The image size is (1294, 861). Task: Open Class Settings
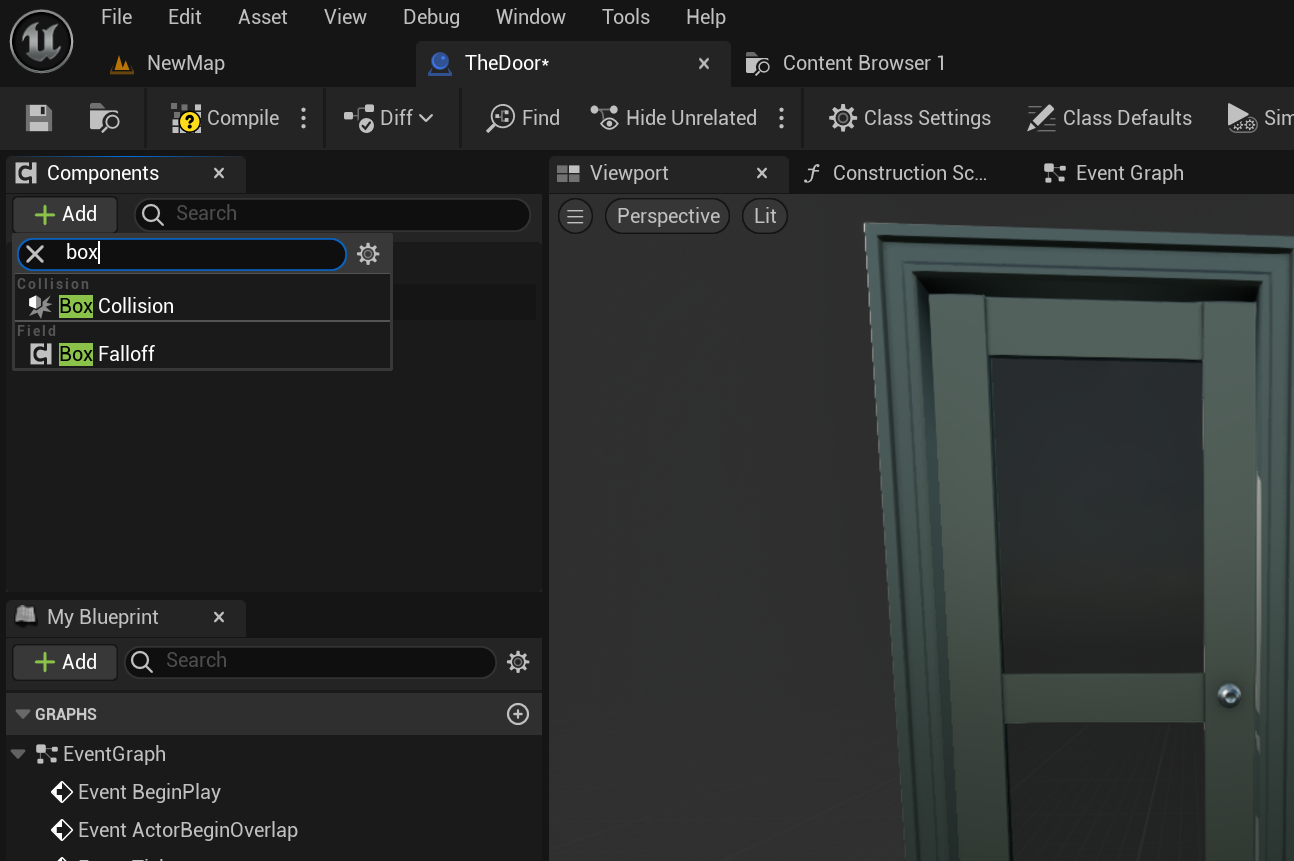[x=910, y=118]
